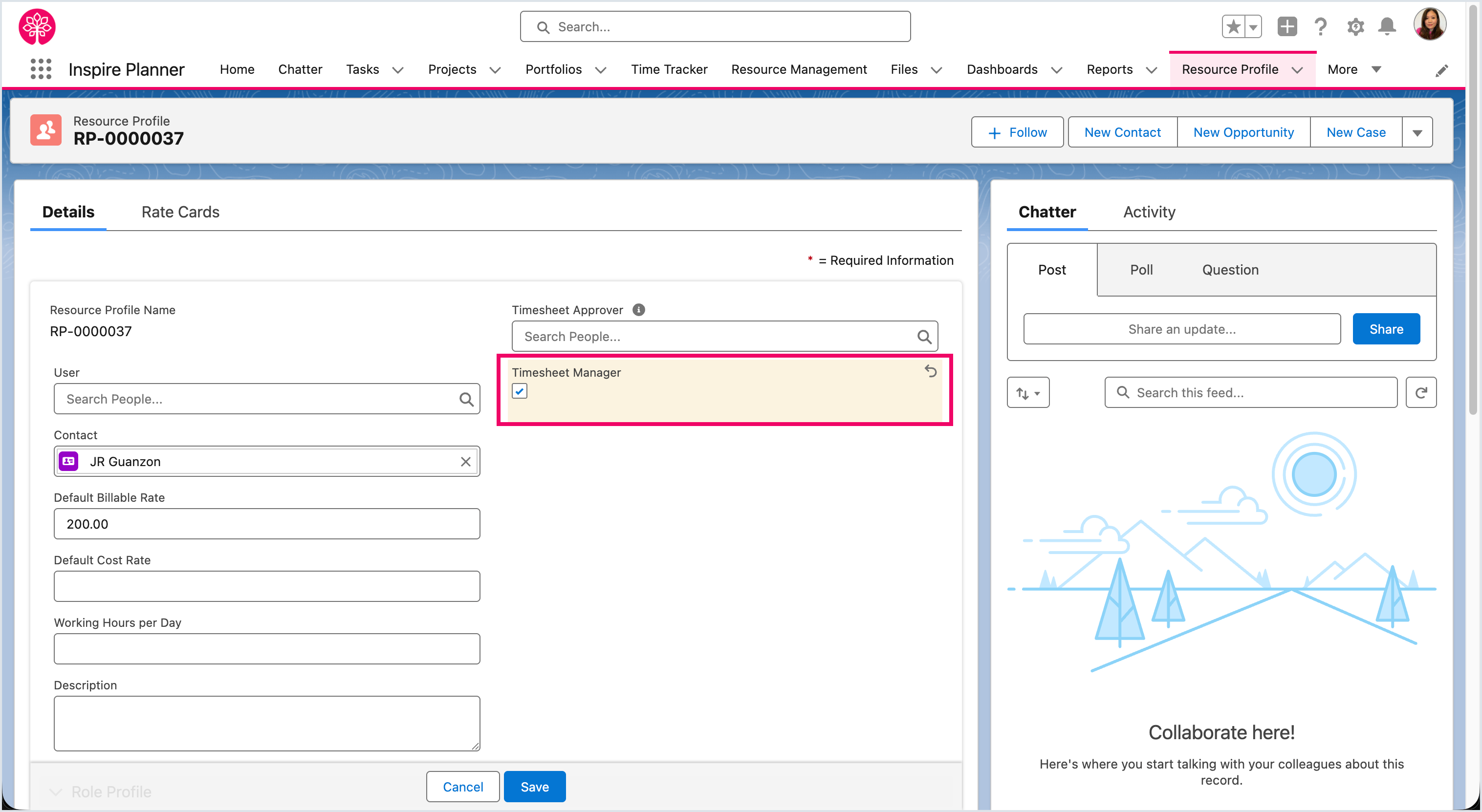Uncheck the Timesheet Manager checkbox
The height and width of the screenshot is (812, 1482).
click(x=520, y=392)
